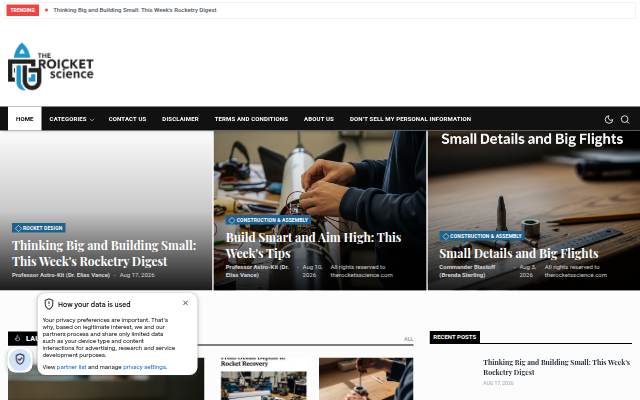Viewport: 640px width, 400px height.
Task: Click author Commander Blastoff link
Action: tap(467, 271)
